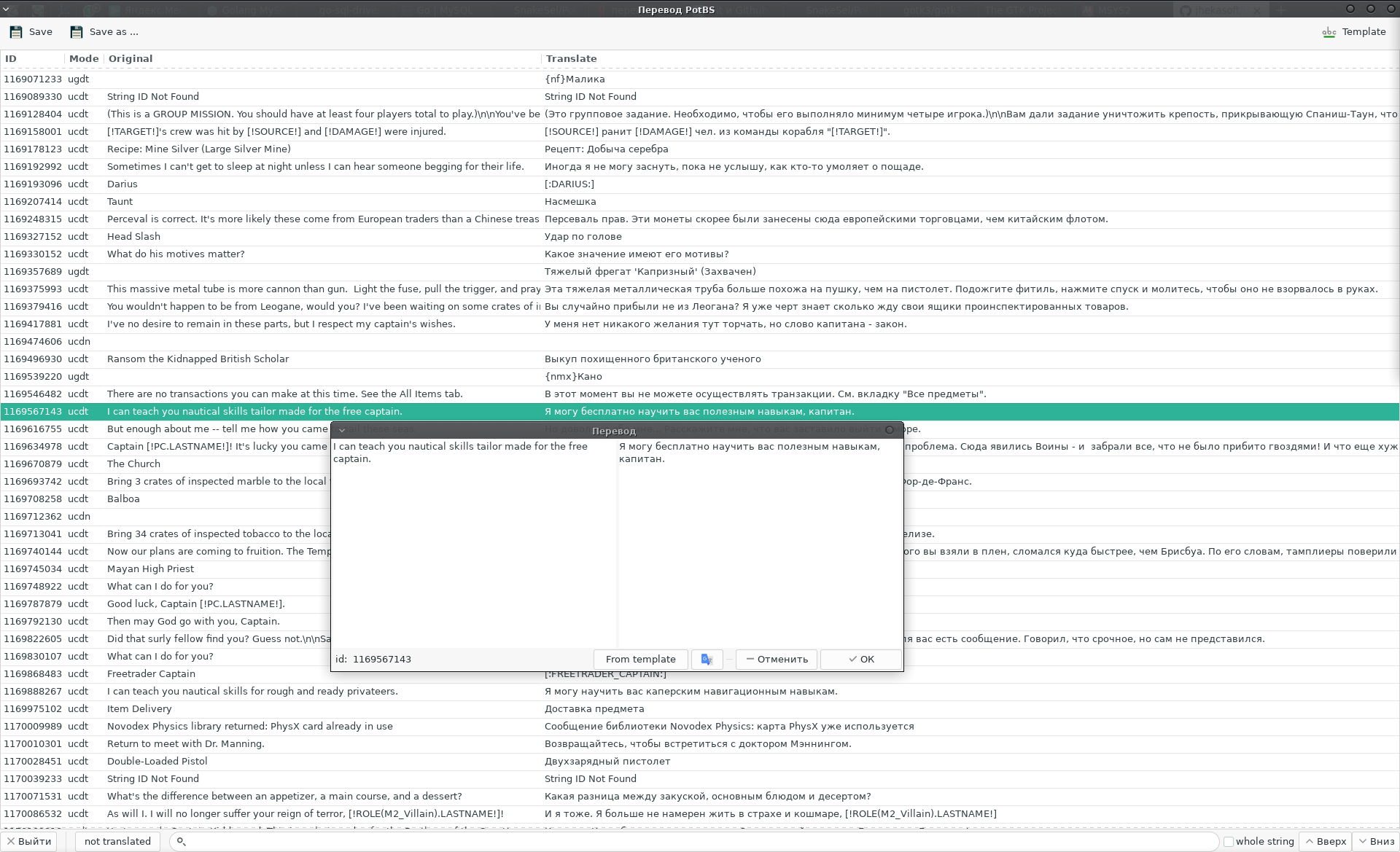
Task: Click the Google Translate icon button
Action: coord(707,659)
